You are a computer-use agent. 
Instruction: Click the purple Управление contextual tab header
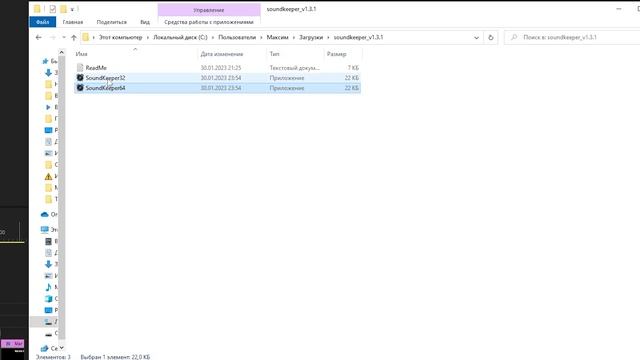coord(209,10)
